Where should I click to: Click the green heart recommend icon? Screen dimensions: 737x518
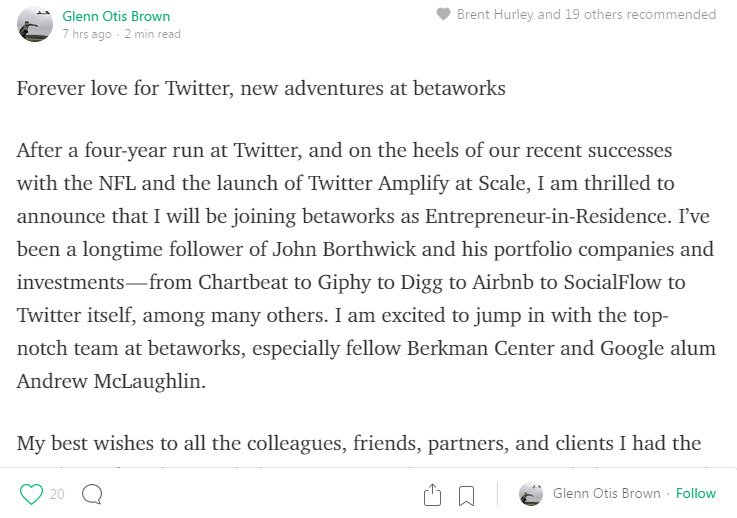click(31, 494)
